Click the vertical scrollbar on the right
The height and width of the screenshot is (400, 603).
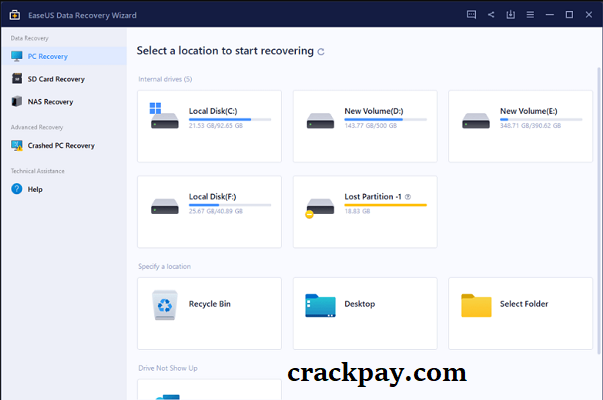pos(598,211)
